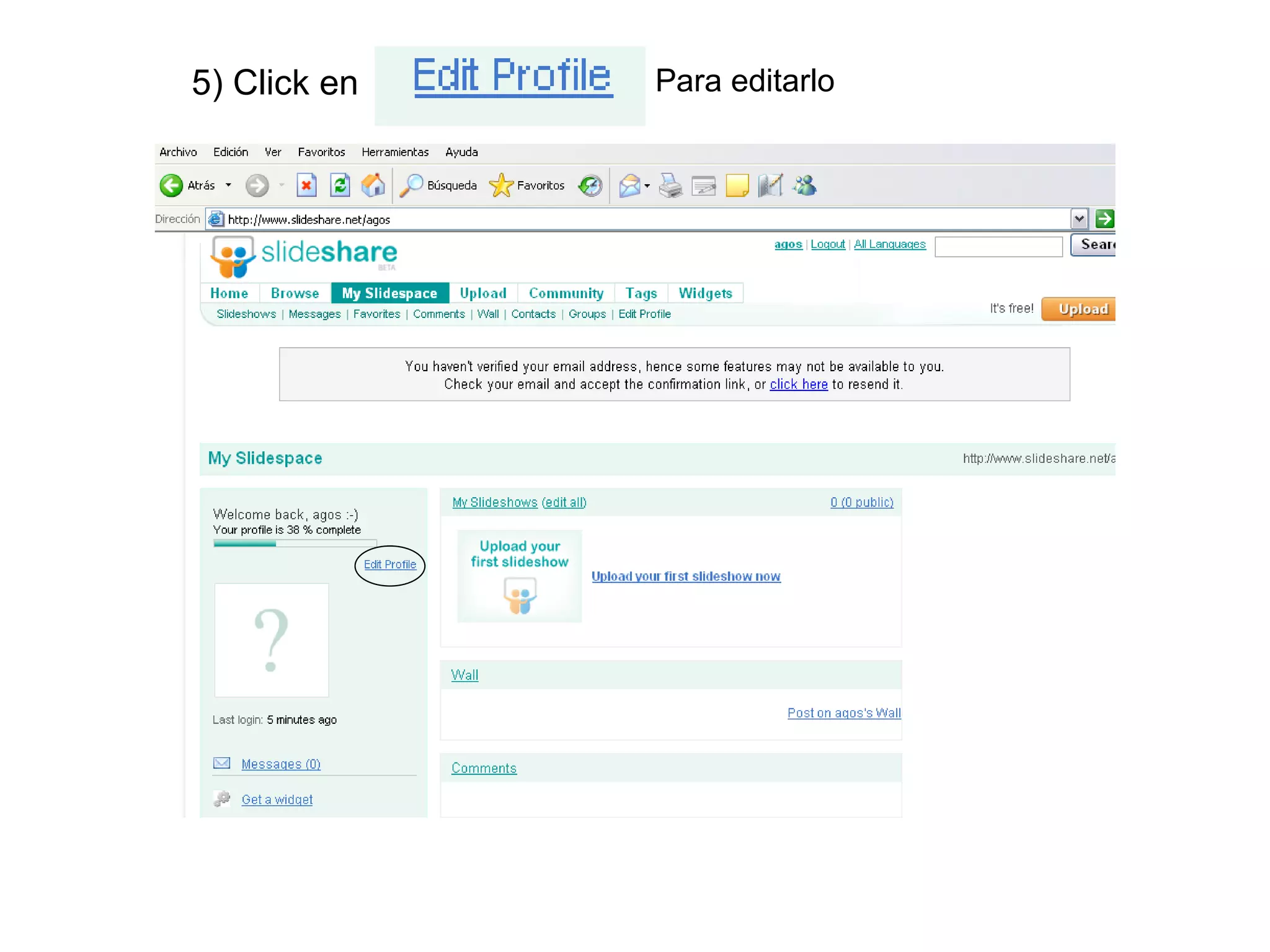
Task: Open the Favoritos menu
Action: tap(321, 152)
